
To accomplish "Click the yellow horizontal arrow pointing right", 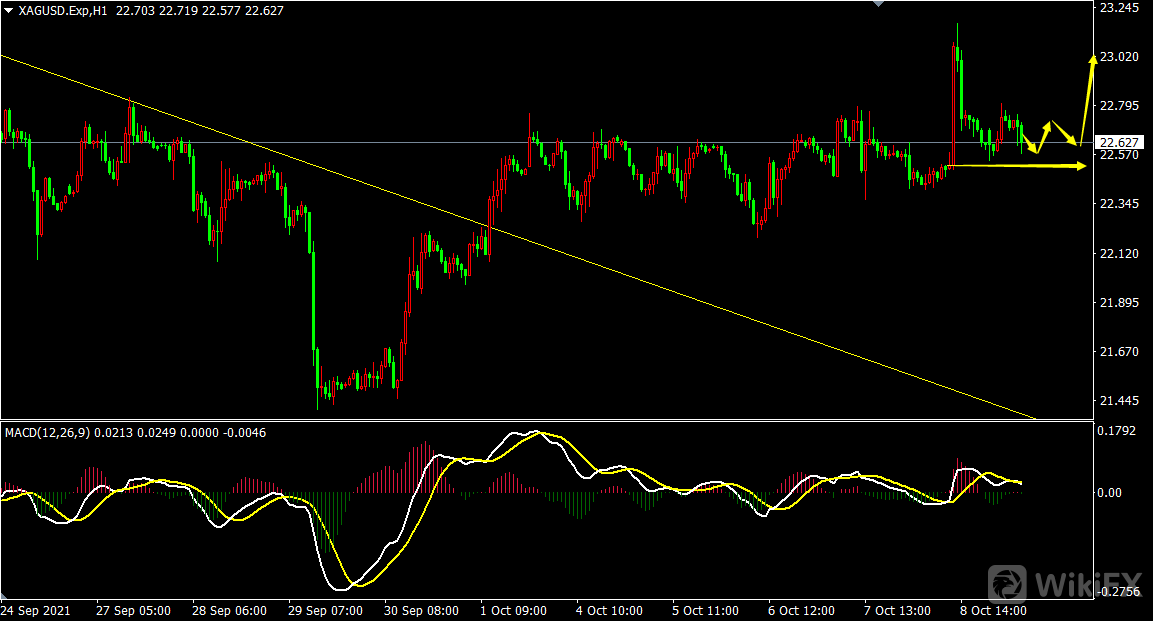I will [1078, 165].
